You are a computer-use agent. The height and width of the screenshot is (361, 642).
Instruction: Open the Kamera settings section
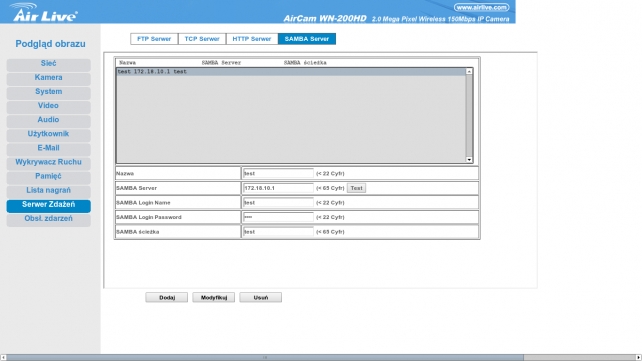(48, 78)
